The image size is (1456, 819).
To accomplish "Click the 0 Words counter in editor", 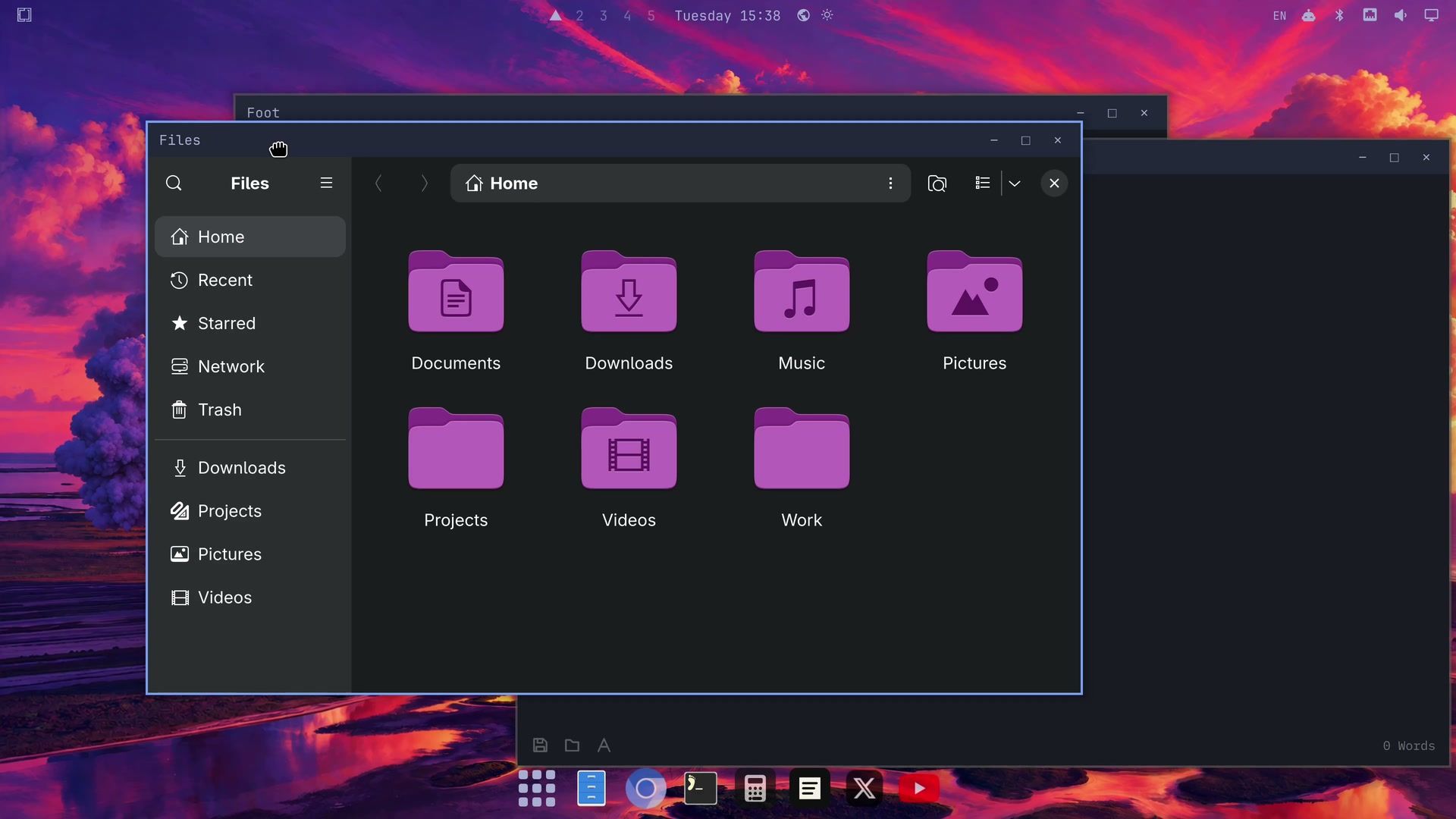I will click(1409, 746).
